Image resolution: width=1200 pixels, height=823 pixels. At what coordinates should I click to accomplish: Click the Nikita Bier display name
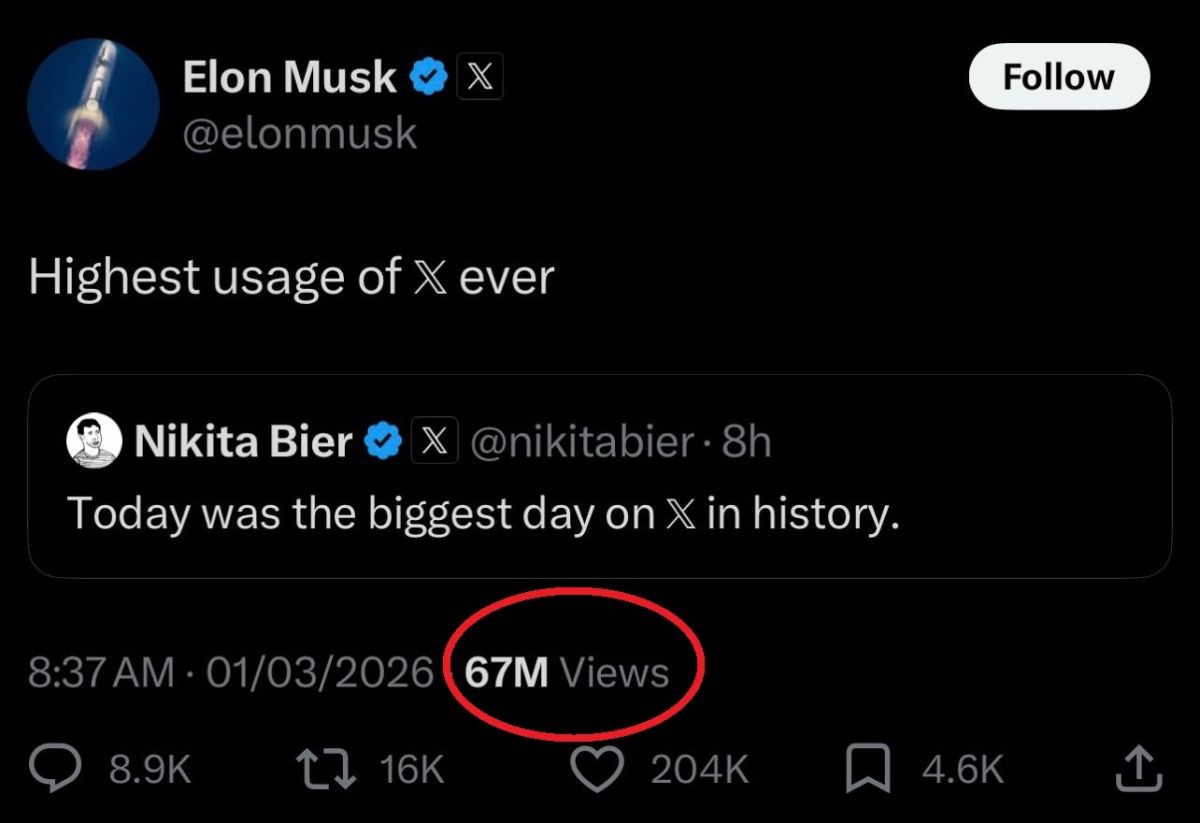click(243, 441)
